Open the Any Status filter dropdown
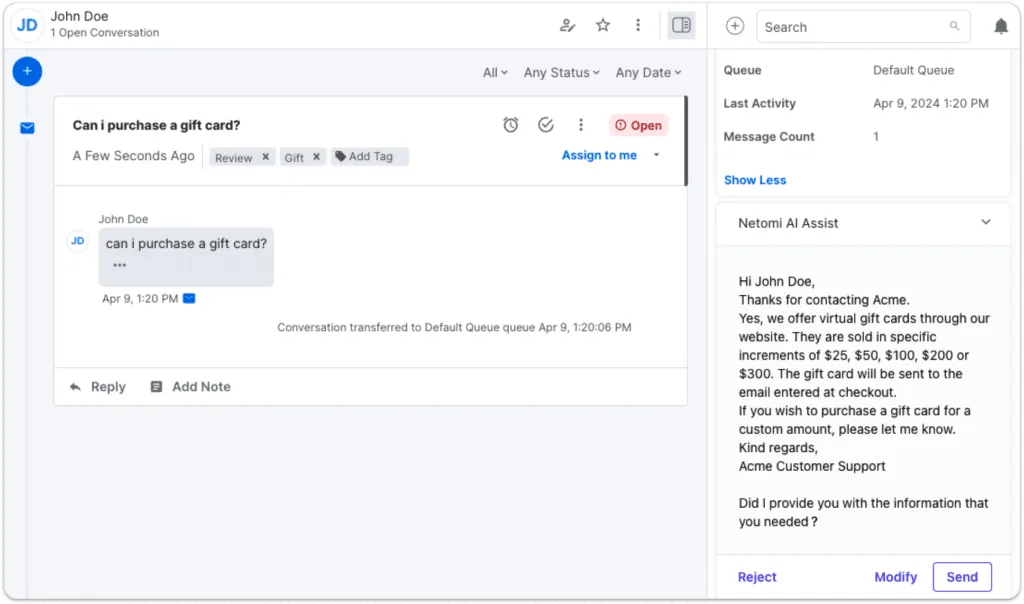This screenshot has width=1024, height=604. tap(561, 72)
